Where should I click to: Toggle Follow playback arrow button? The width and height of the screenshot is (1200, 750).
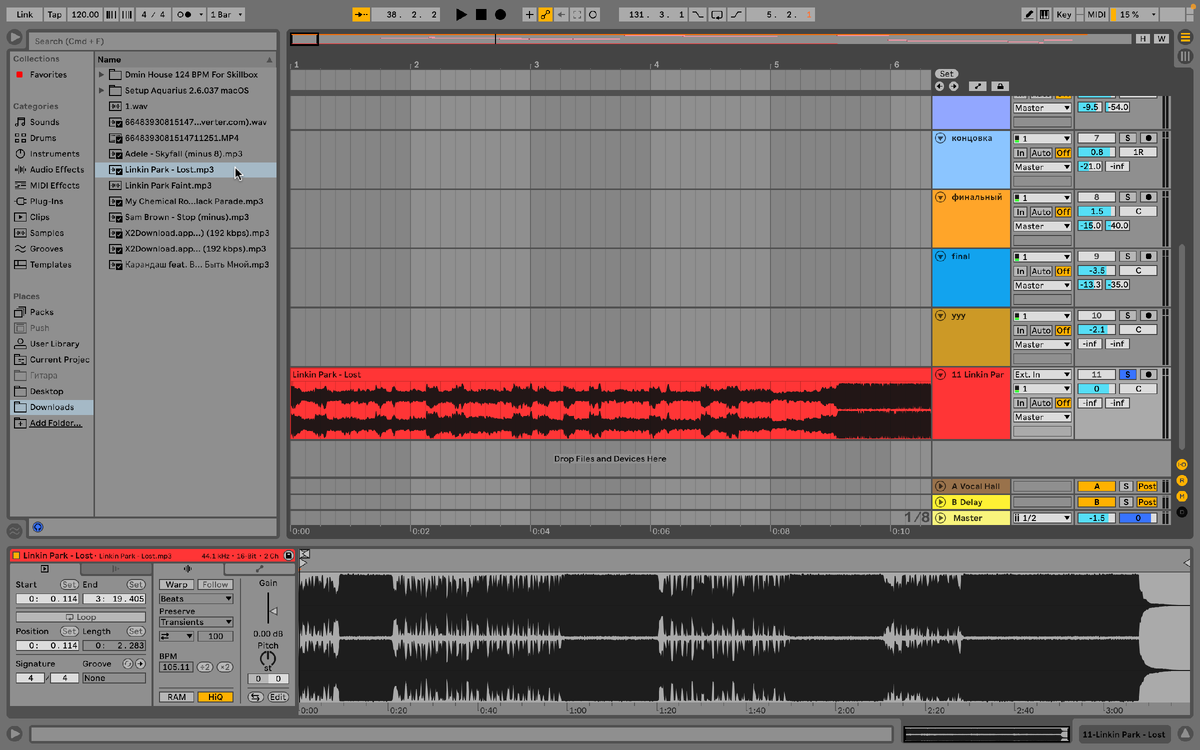click(361, 15)
